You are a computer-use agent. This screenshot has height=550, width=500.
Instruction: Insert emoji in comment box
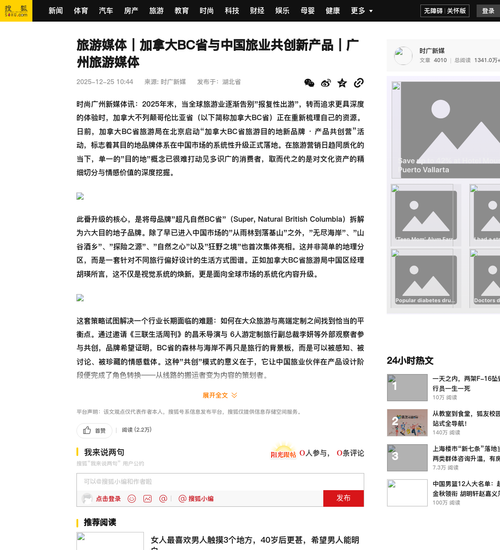click(x=132, y=498)
